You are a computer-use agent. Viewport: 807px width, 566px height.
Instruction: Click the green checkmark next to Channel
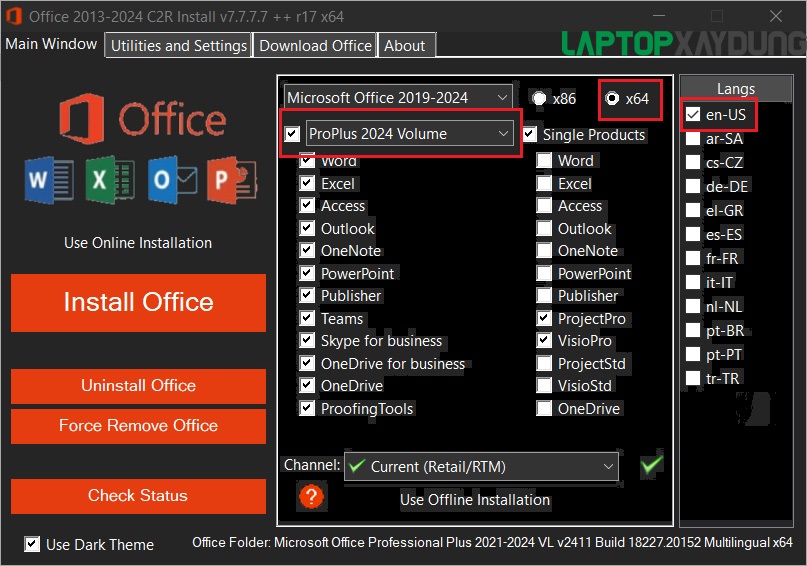652,465
